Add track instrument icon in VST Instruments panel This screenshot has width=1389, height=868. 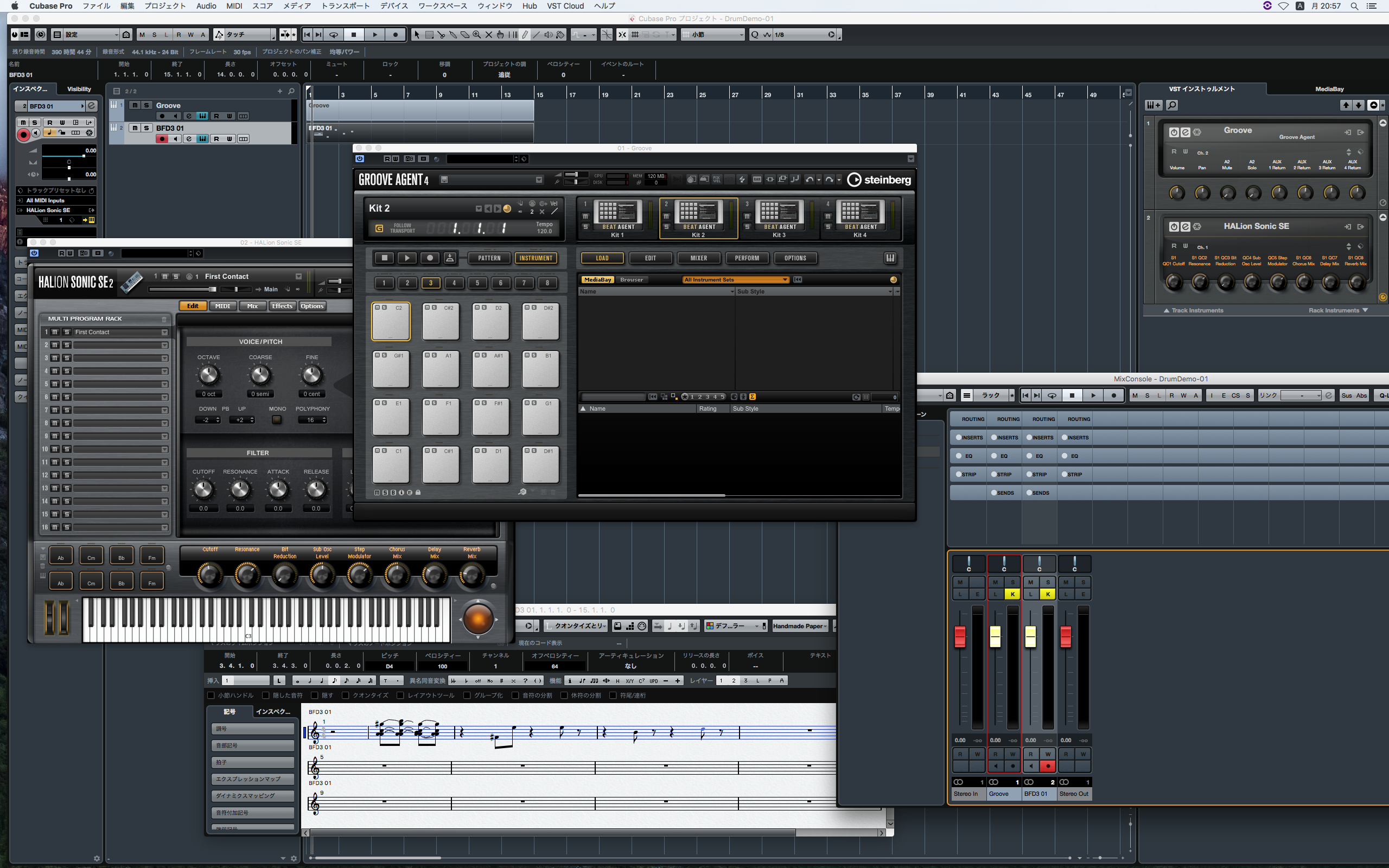[1154, 105]
